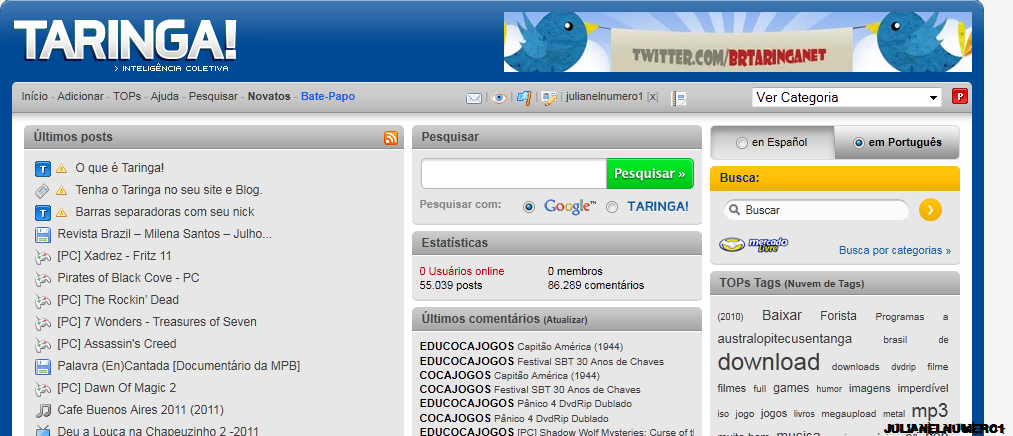Viewport: 1013px width, 436px height.
Task: Click the Atualizar link in Últimos comentários
Action: 565,320
